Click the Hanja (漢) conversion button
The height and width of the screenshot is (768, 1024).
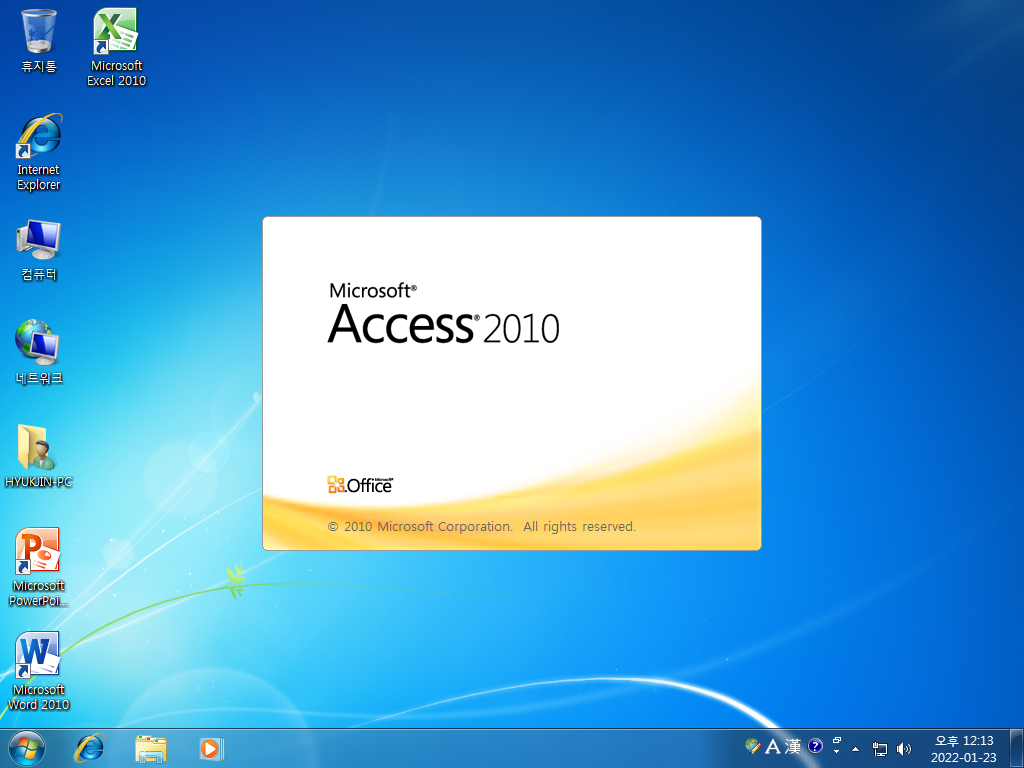793,746
